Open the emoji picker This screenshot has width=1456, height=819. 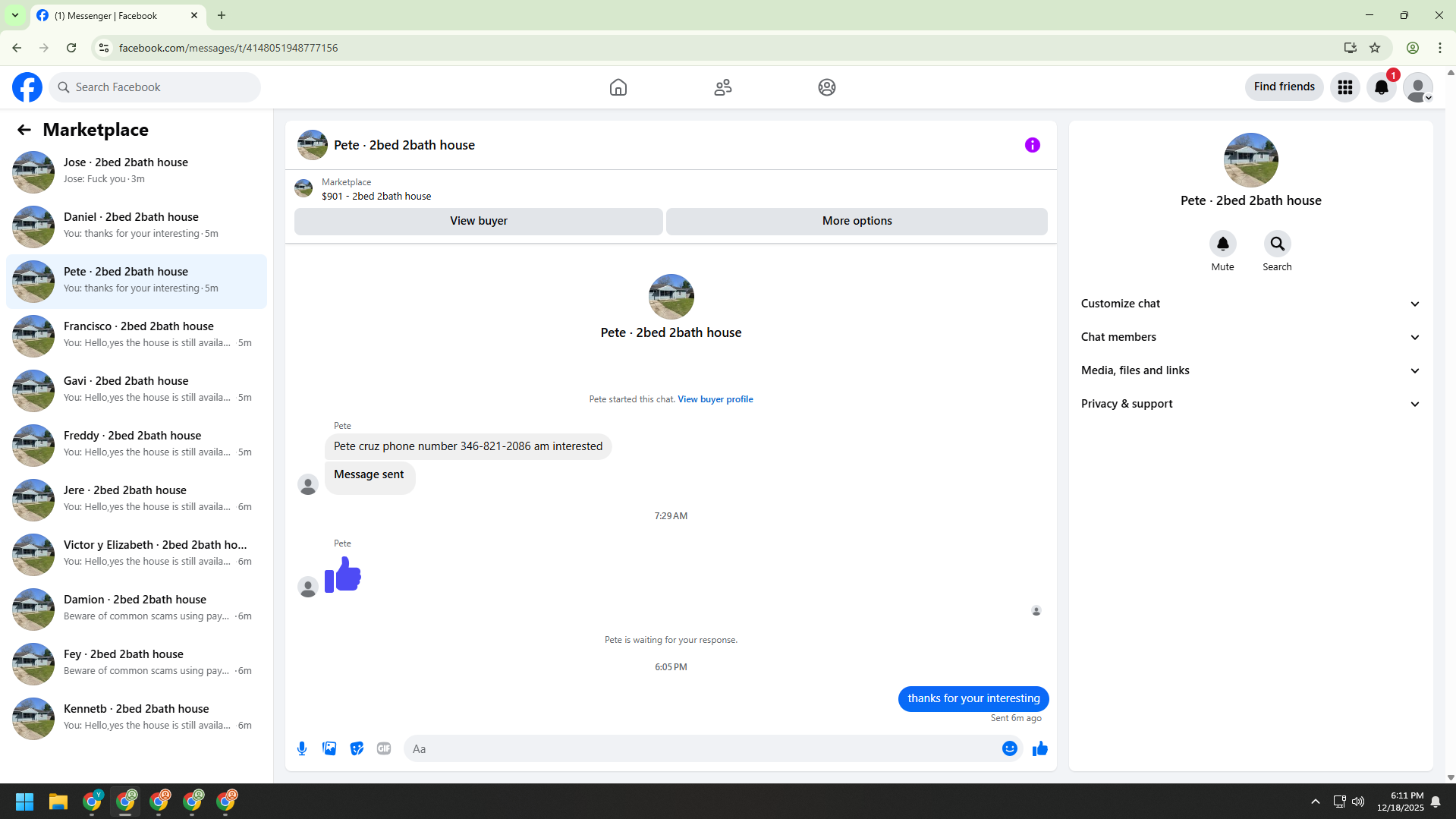(1010, 748)
